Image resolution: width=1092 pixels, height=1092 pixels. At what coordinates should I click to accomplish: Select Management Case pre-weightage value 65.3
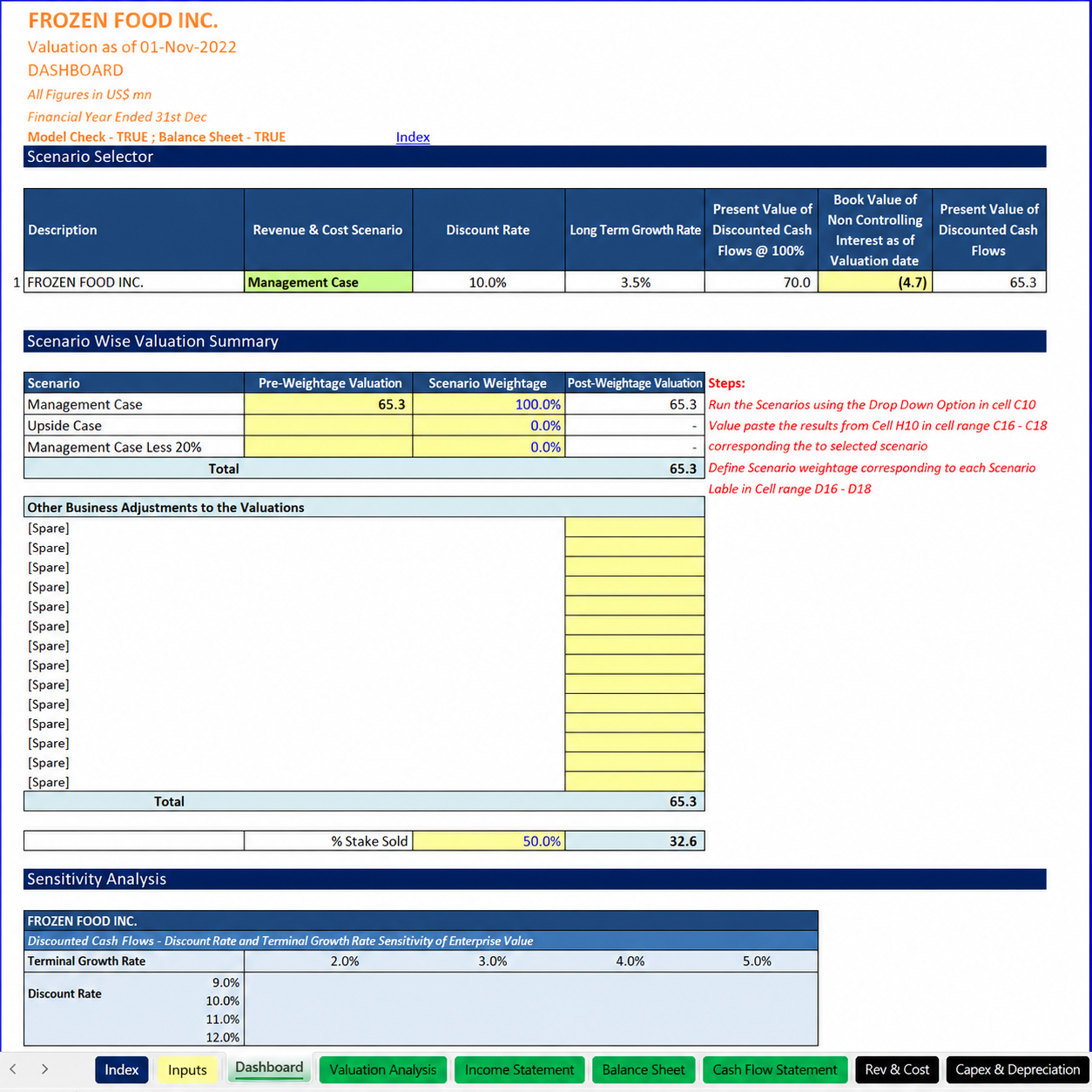pyautogui.click(x=328, y=404)
